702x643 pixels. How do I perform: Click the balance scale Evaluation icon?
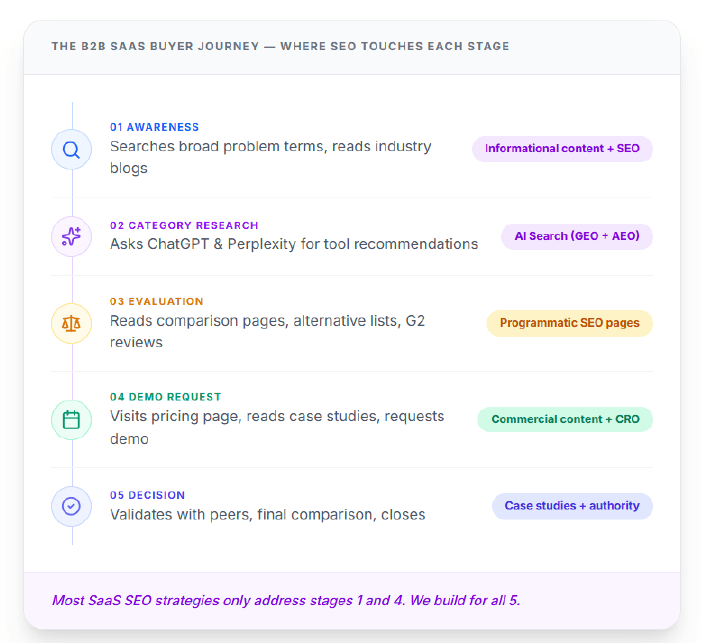(x=71, y=323)
